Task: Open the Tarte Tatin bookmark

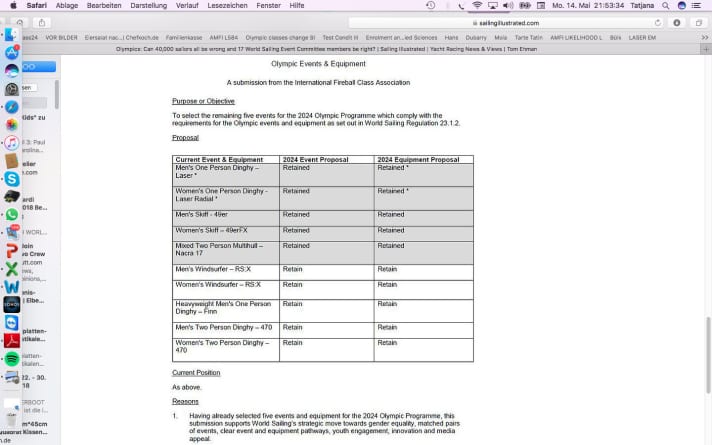Action: (x=527, y=36)
